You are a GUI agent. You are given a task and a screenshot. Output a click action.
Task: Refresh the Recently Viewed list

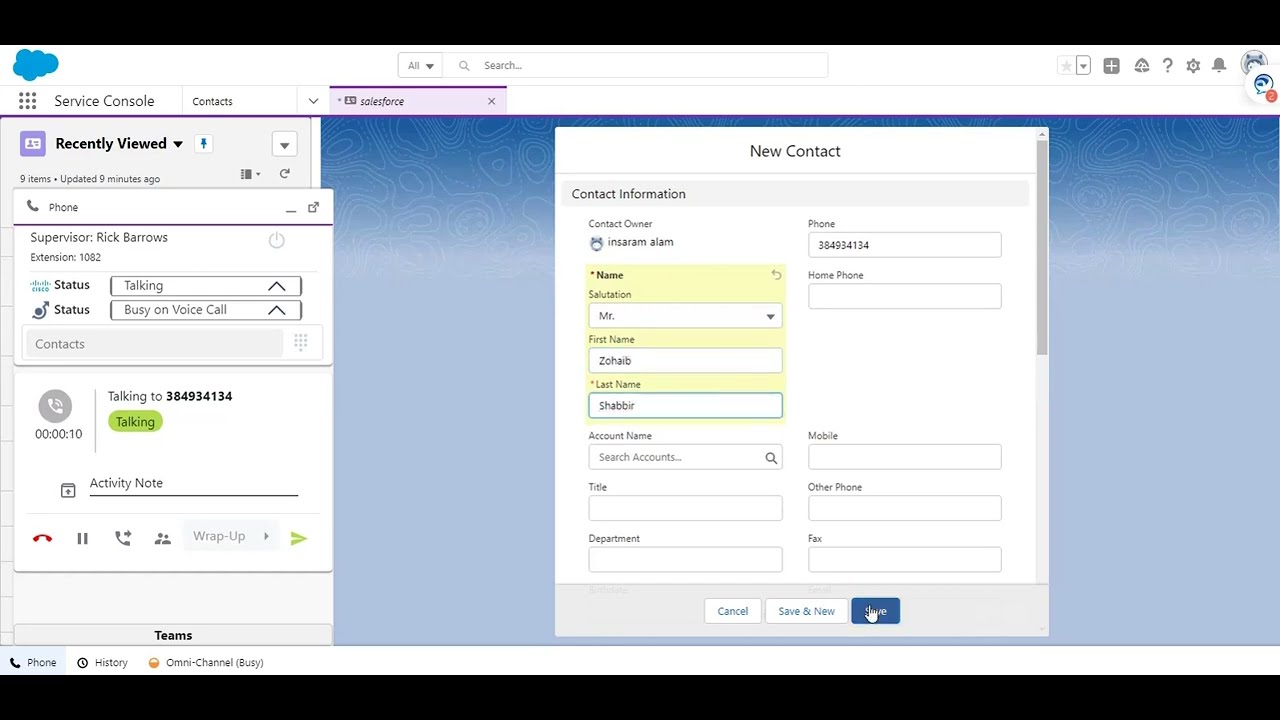pyautogui.click(x=284, y=174)
